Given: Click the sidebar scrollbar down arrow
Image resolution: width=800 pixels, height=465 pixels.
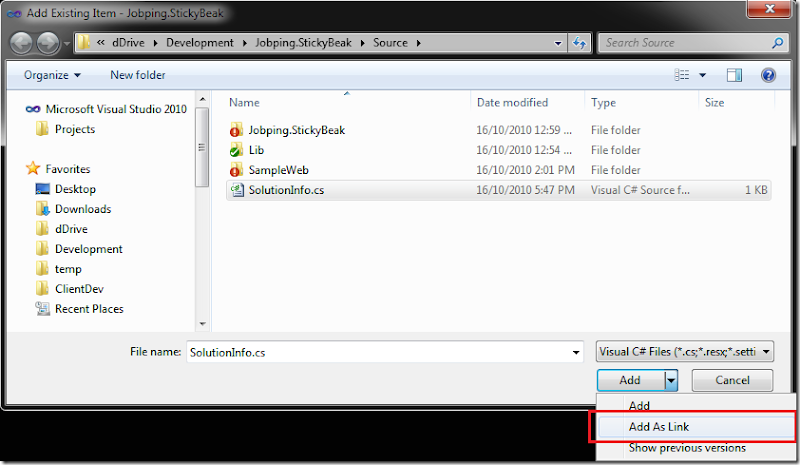Looking at the screenshot, I should [x=203, y=324].
